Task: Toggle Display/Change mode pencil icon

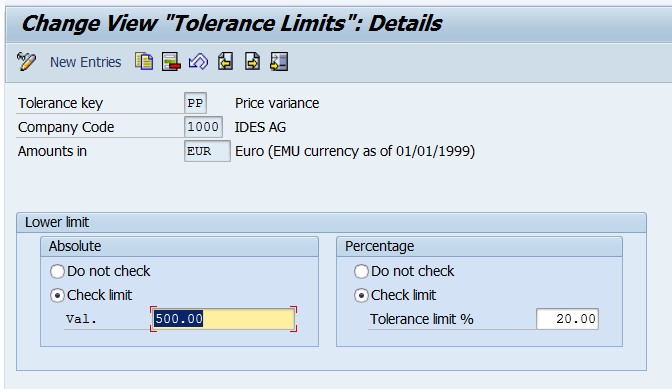Action: coord(26,62)
